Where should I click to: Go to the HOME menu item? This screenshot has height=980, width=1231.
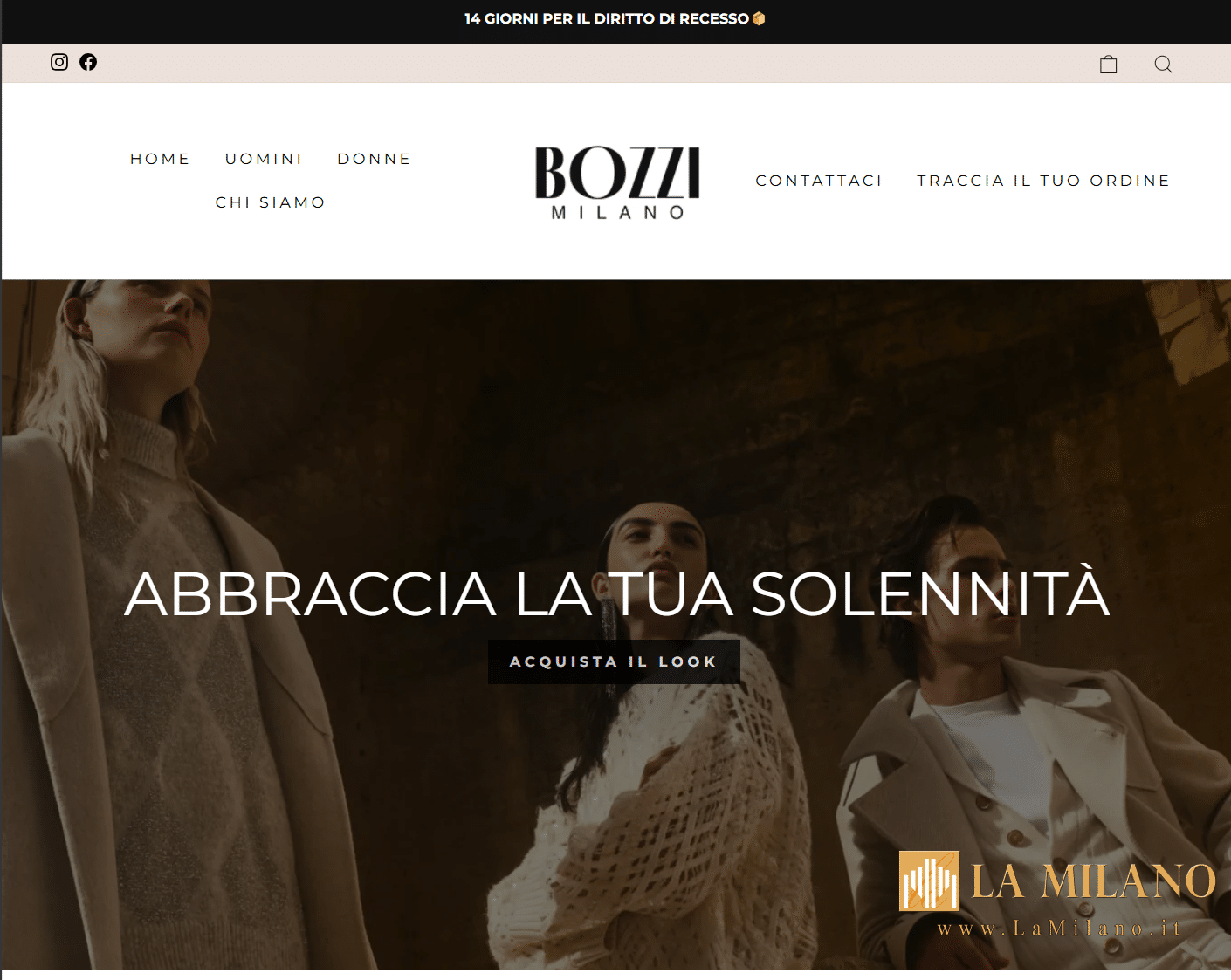pyautogui.click(x=160, y=159)
